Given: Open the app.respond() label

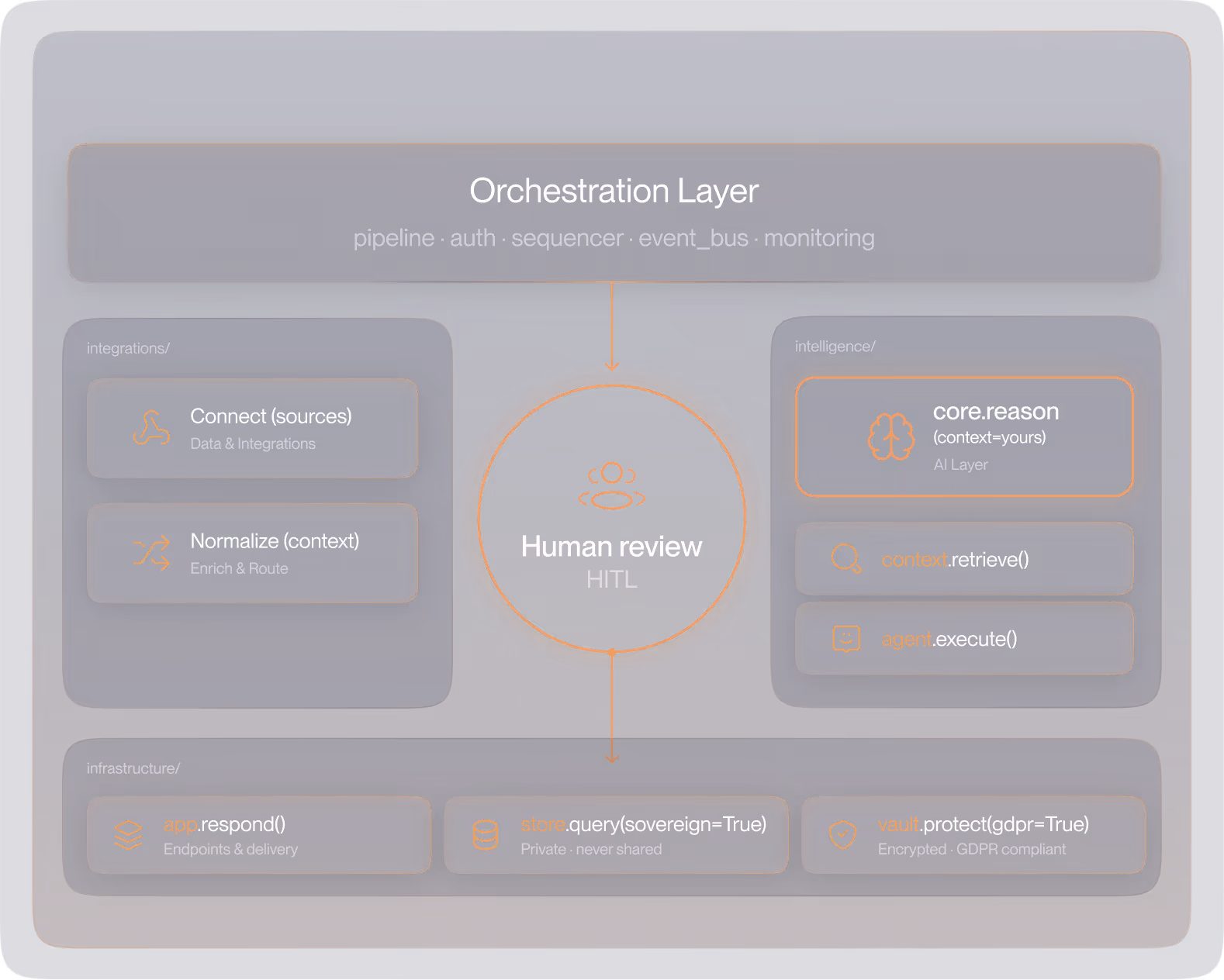Looking at the screenshot, I should point(224,824).
